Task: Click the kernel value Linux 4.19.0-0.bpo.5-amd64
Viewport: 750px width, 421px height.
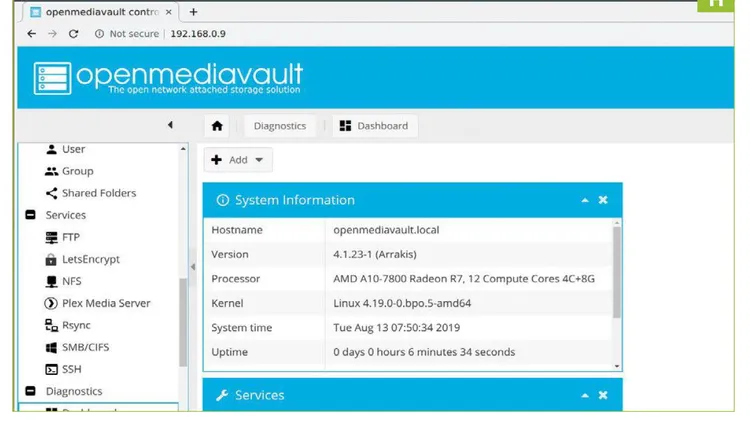Action: point(402,303)
